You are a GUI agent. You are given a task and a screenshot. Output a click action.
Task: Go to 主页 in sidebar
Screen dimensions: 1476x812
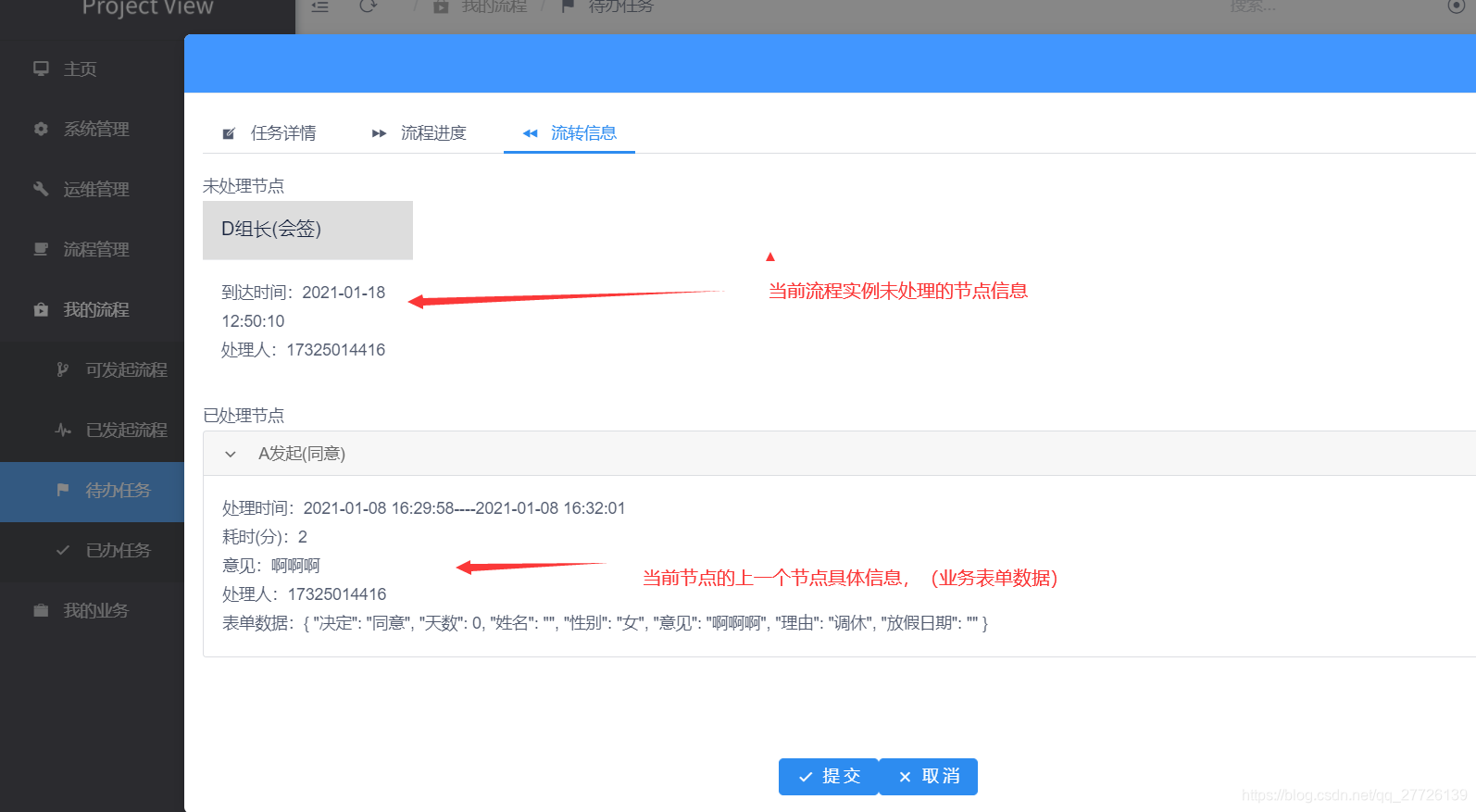pos(93,69)
